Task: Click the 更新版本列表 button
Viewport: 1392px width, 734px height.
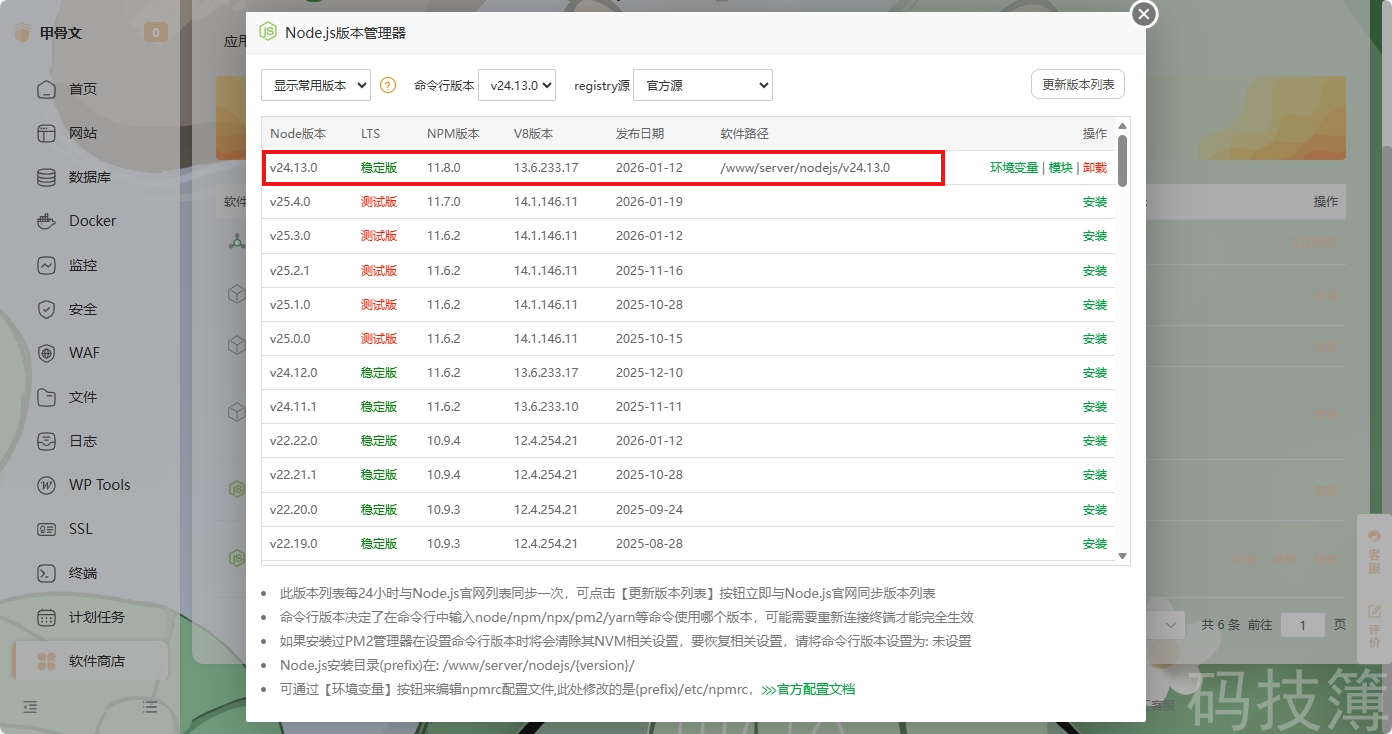Action: coord(1078,84)
